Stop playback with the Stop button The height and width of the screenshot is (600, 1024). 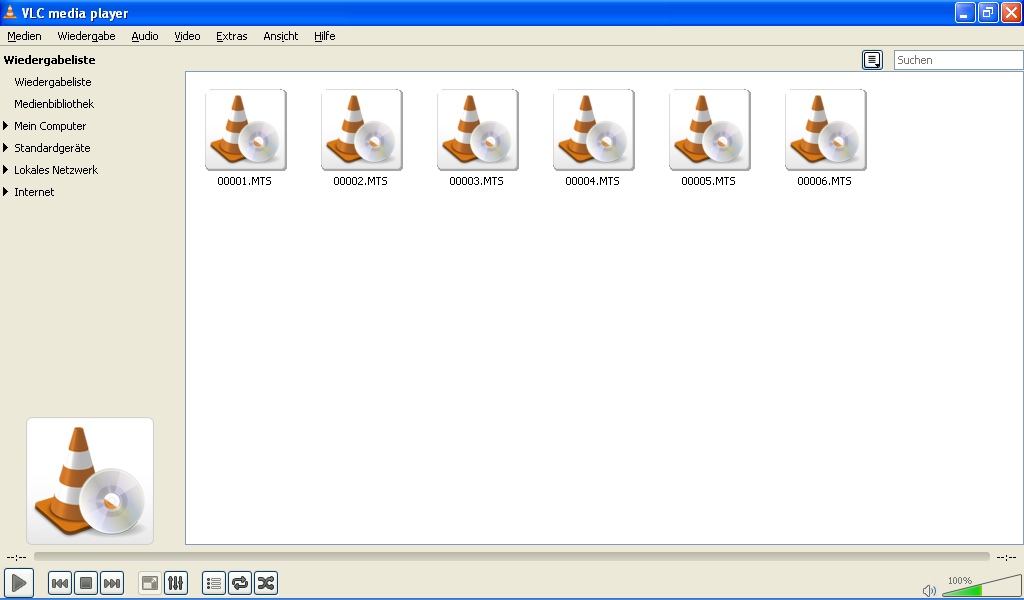(x=86, y=583)
